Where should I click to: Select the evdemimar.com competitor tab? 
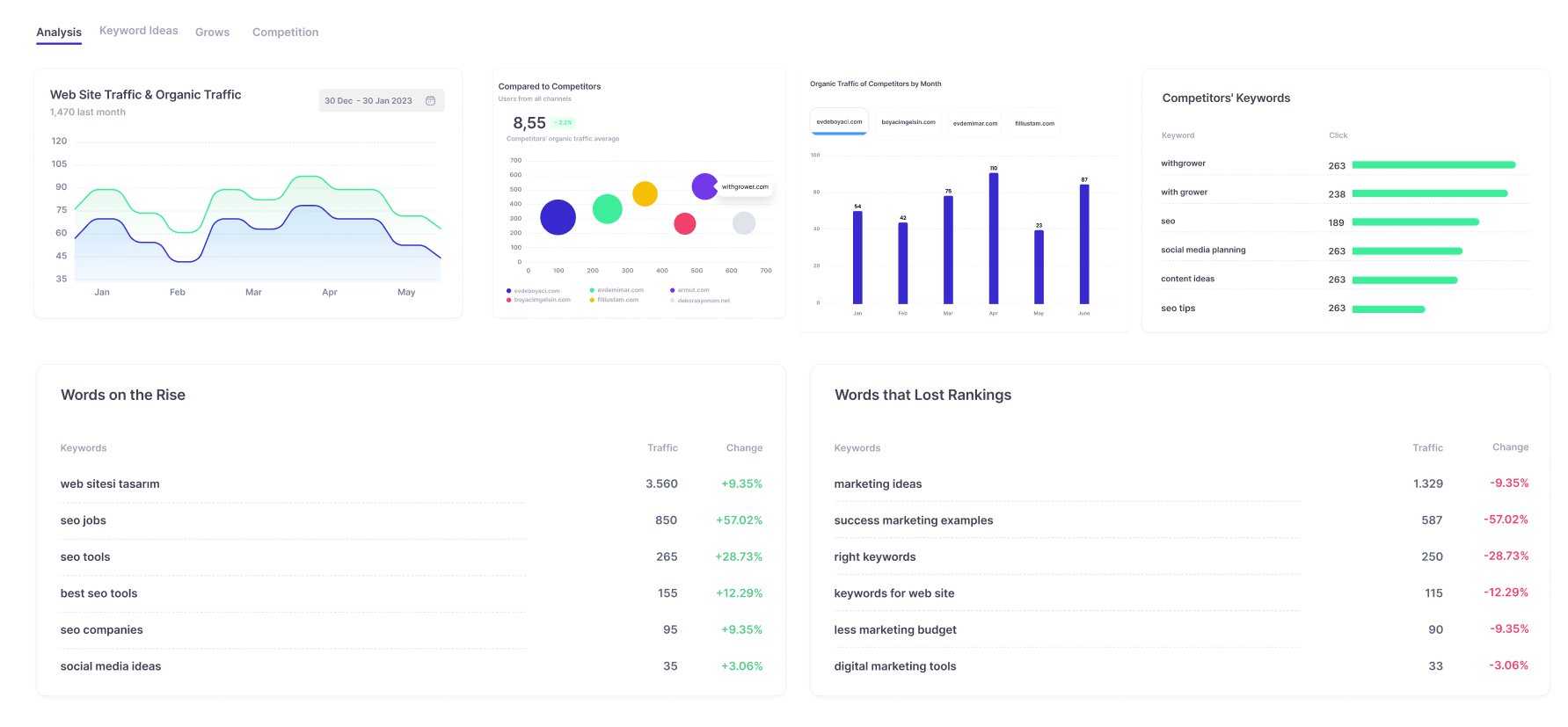(x=975, y=123)
